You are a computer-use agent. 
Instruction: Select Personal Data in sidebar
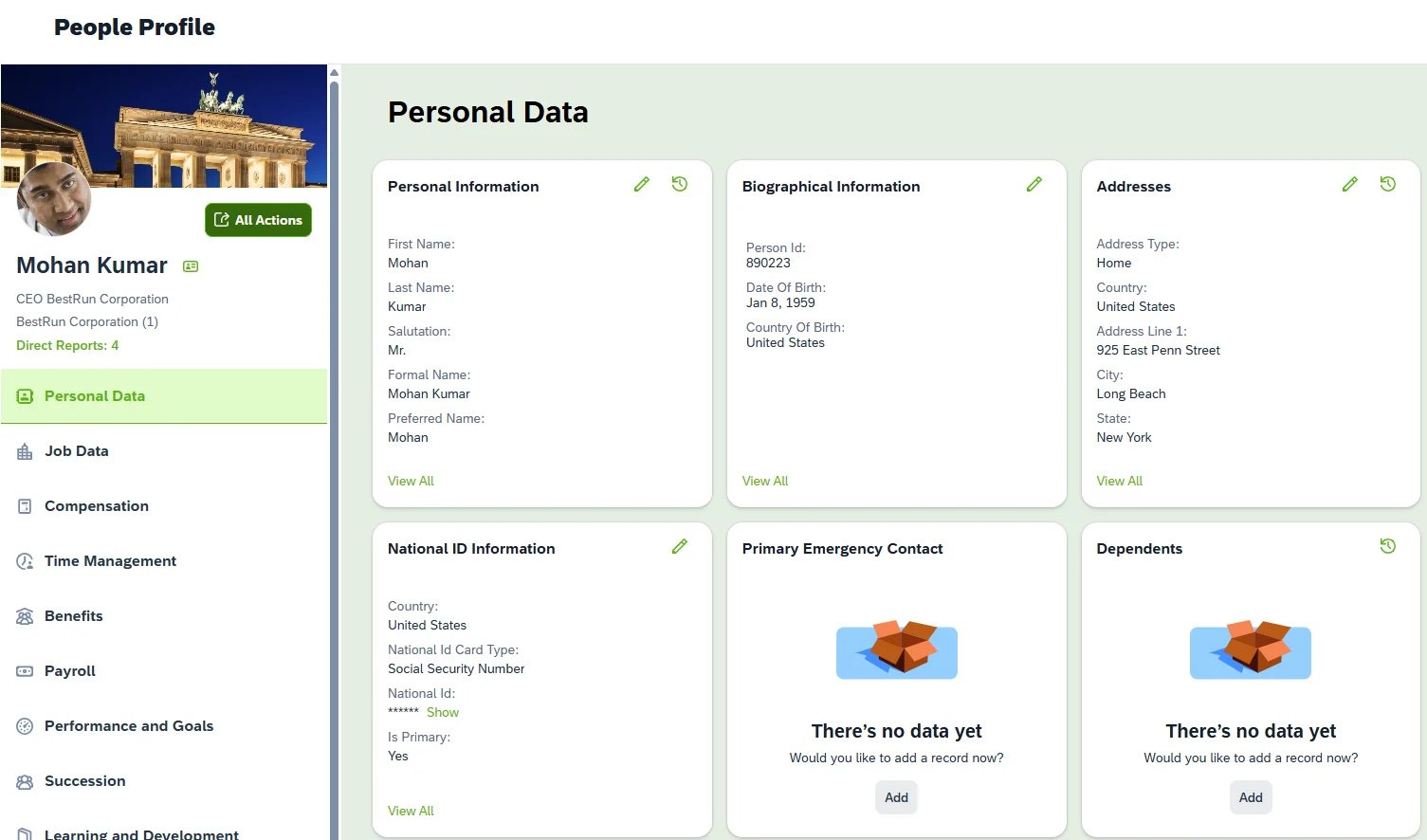(x=164, y=396)
